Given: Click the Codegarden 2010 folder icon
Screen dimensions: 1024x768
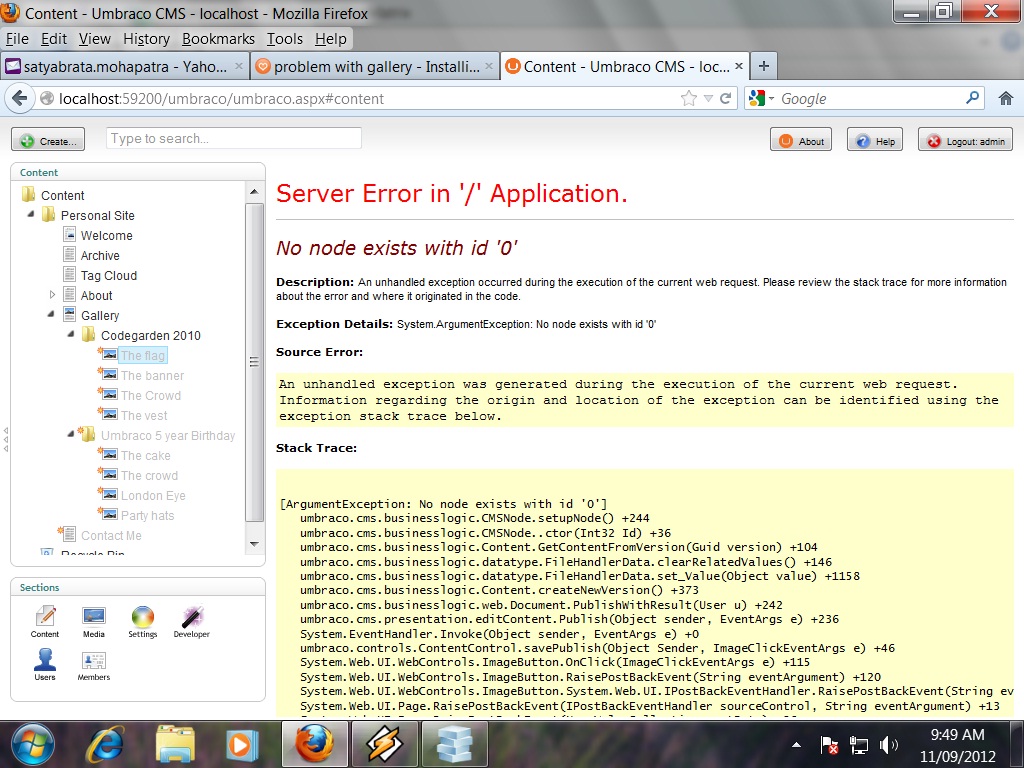Looking at the screenshot, I should (88, 334).
